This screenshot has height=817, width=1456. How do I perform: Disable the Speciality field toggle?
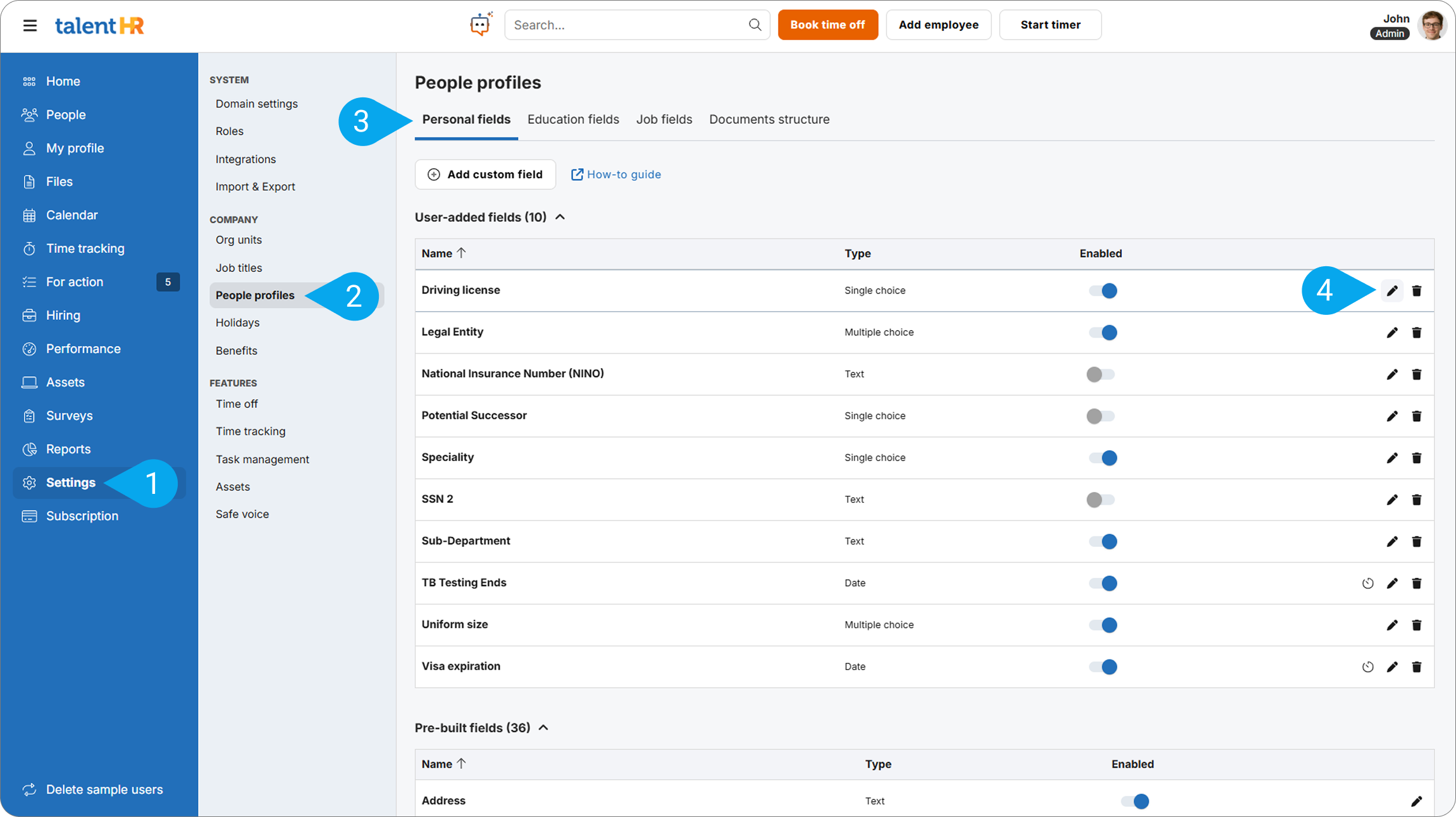coord(1102,458)
